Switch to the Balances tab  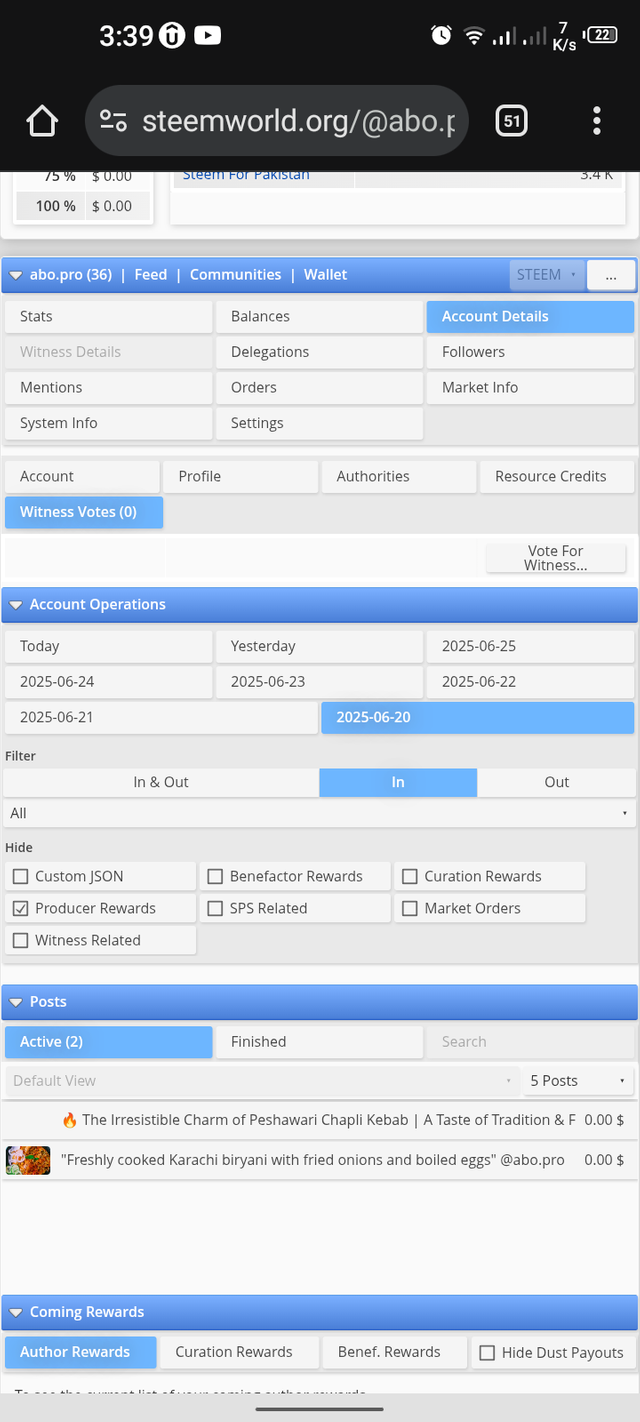point(319,316)
